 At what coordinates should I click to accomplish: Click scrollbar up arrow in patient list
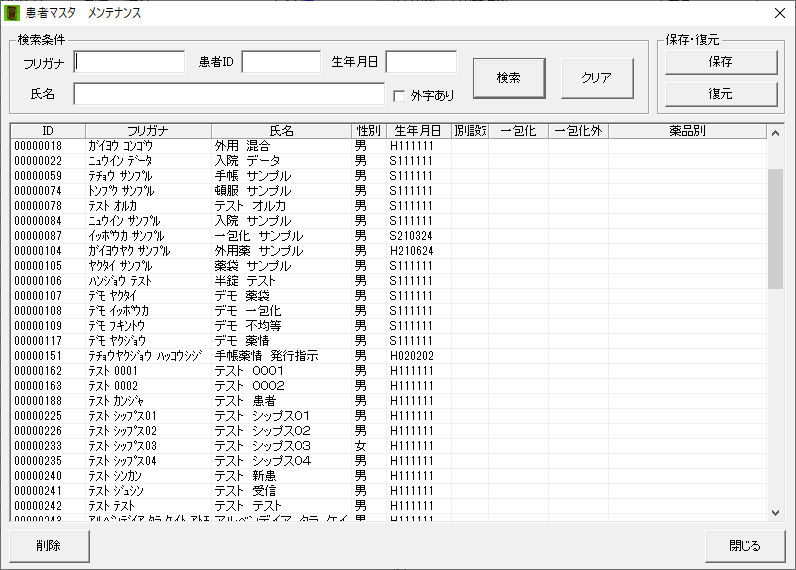[775, 132]
